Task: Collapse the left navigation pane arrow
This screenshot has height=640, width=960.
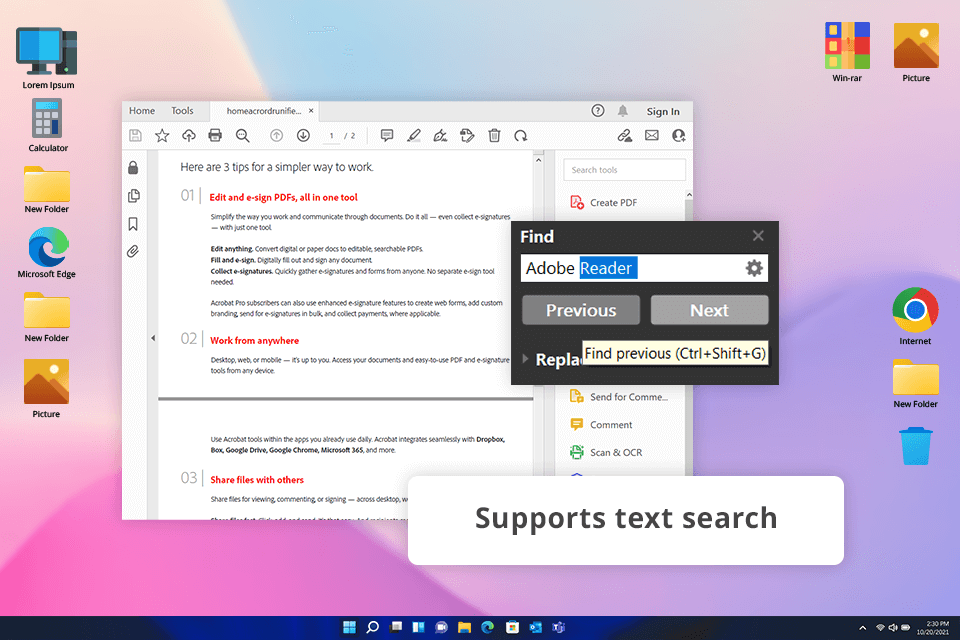Action: click(153, 338)
